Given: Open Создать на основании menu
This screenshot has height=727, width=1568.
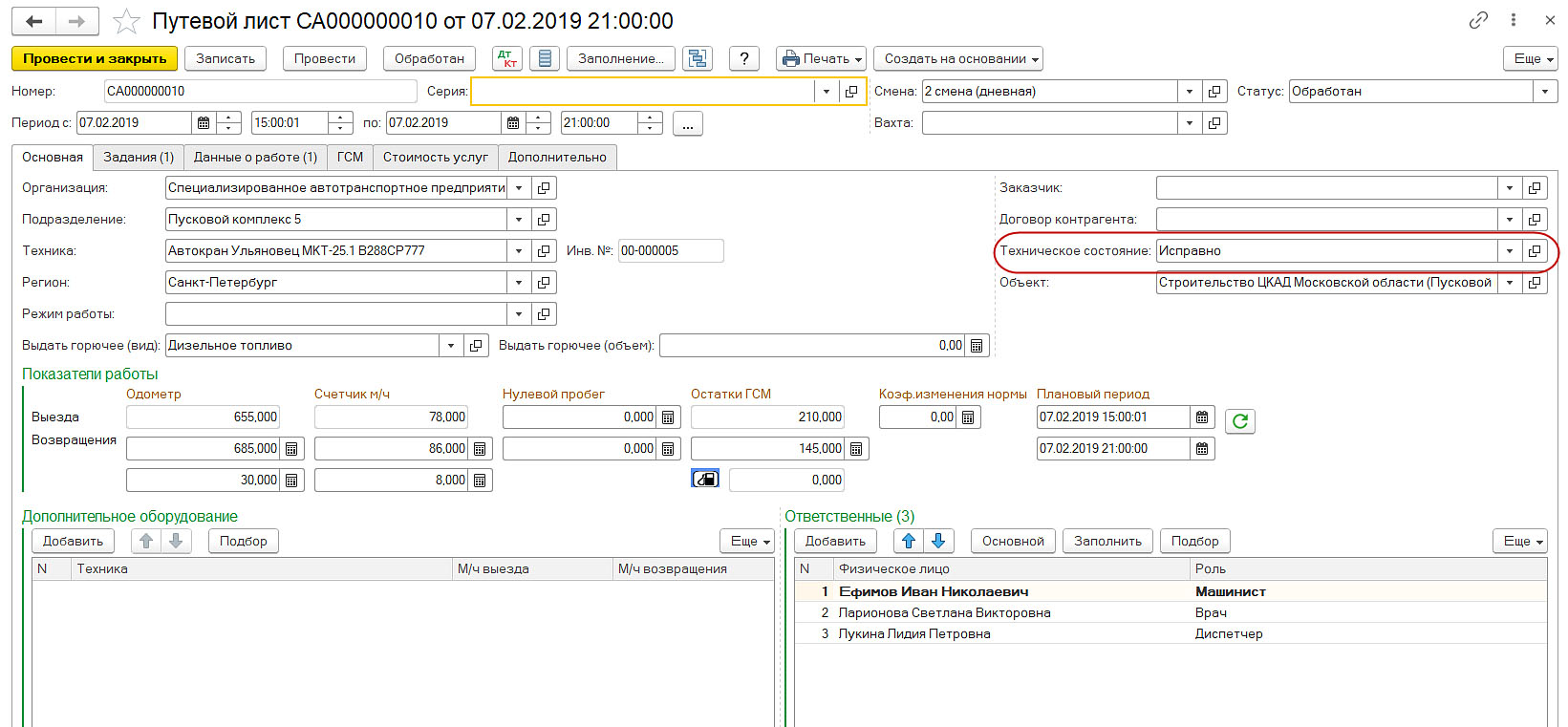Looking at the screenshot, I should tap(958, 58).
